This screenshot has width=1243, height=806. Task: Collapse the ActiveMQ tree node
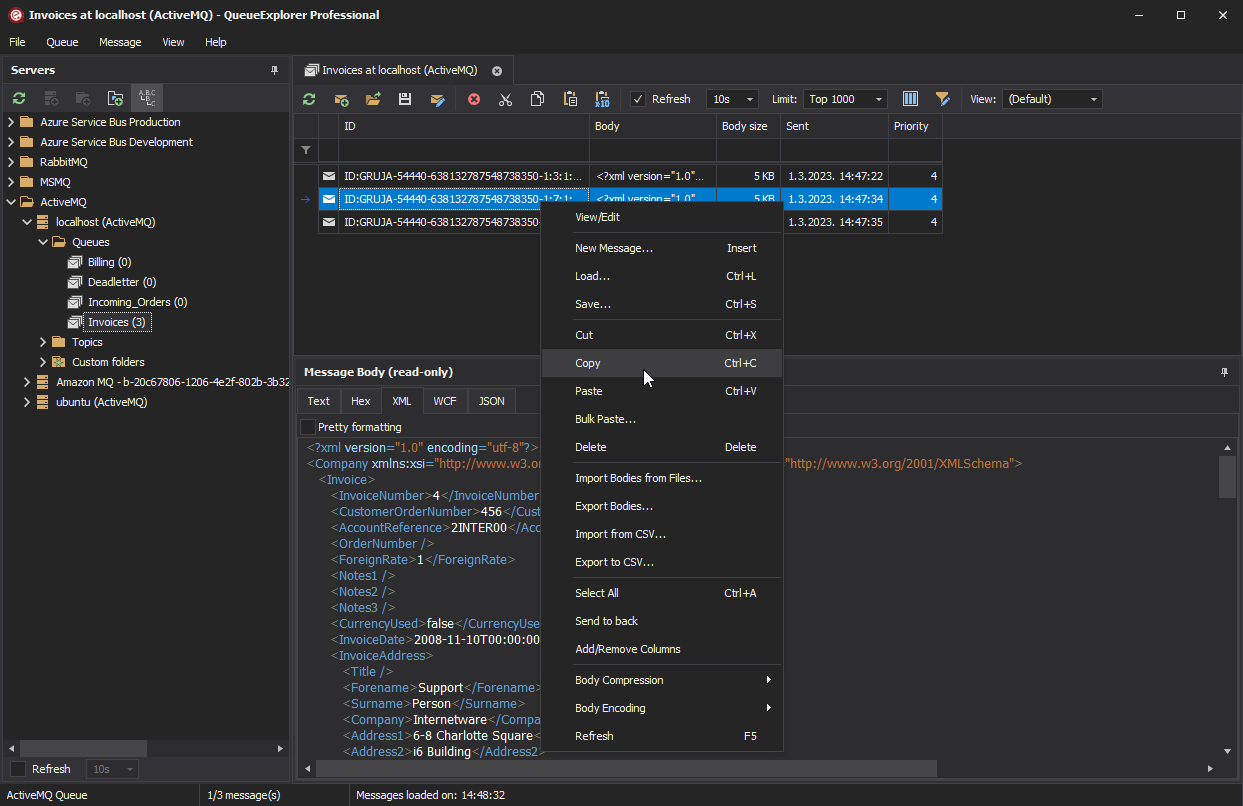pos(10,201)
